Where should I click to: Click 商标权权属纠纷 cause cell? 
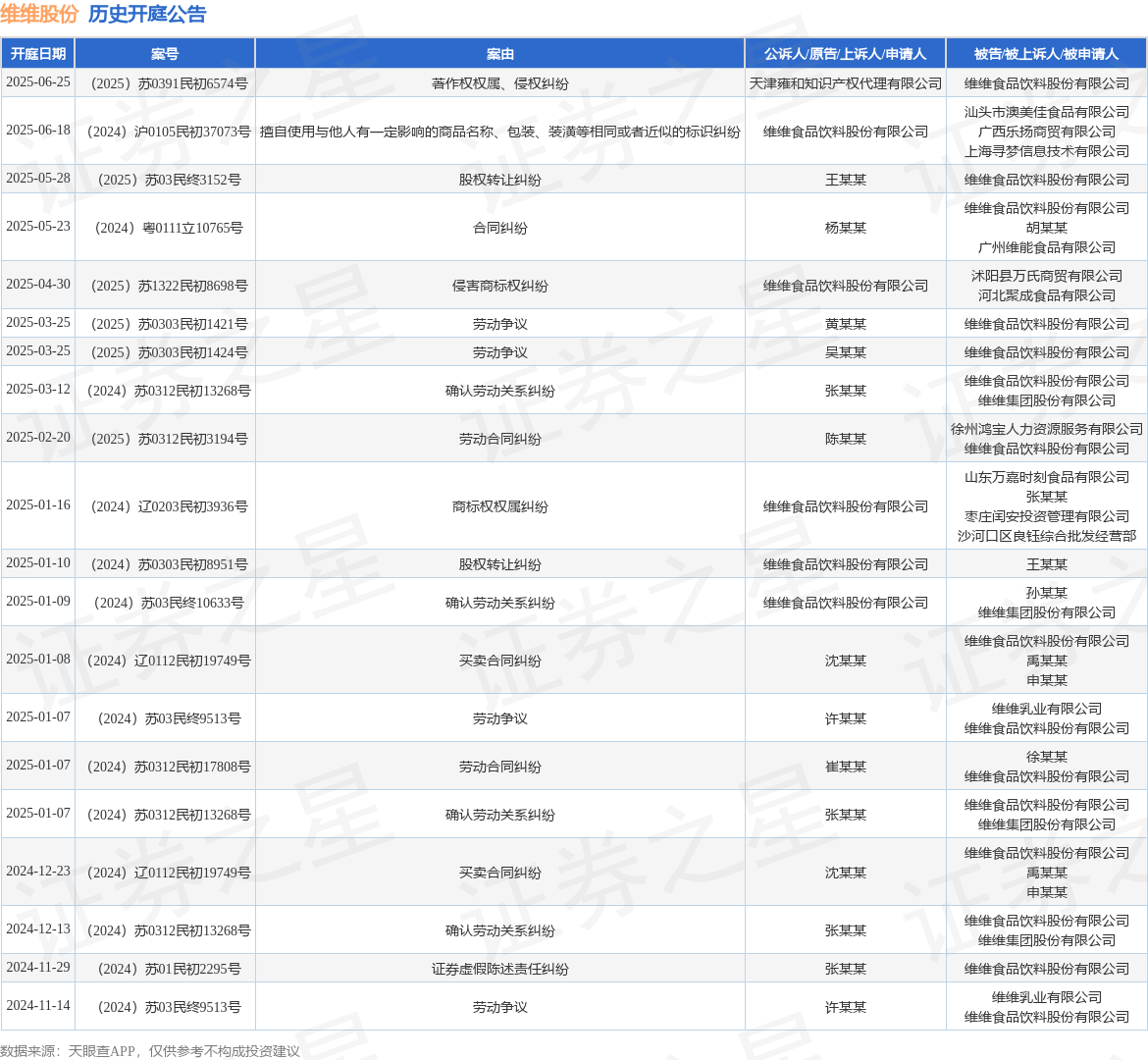point(500,506)
